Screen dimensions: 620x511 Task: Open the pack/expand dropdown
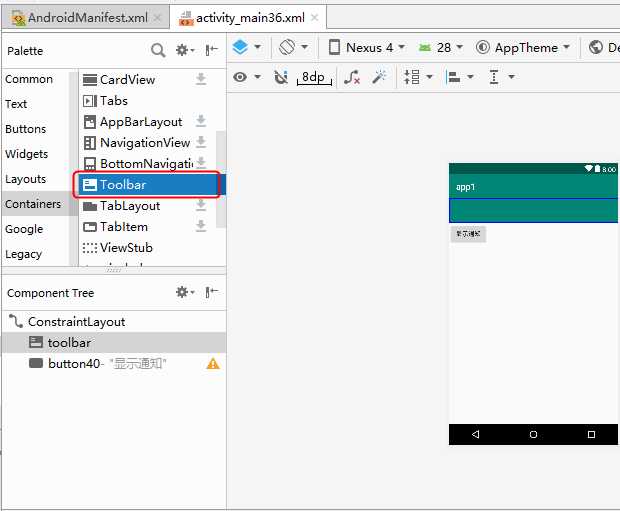click(x=418, y=77)
